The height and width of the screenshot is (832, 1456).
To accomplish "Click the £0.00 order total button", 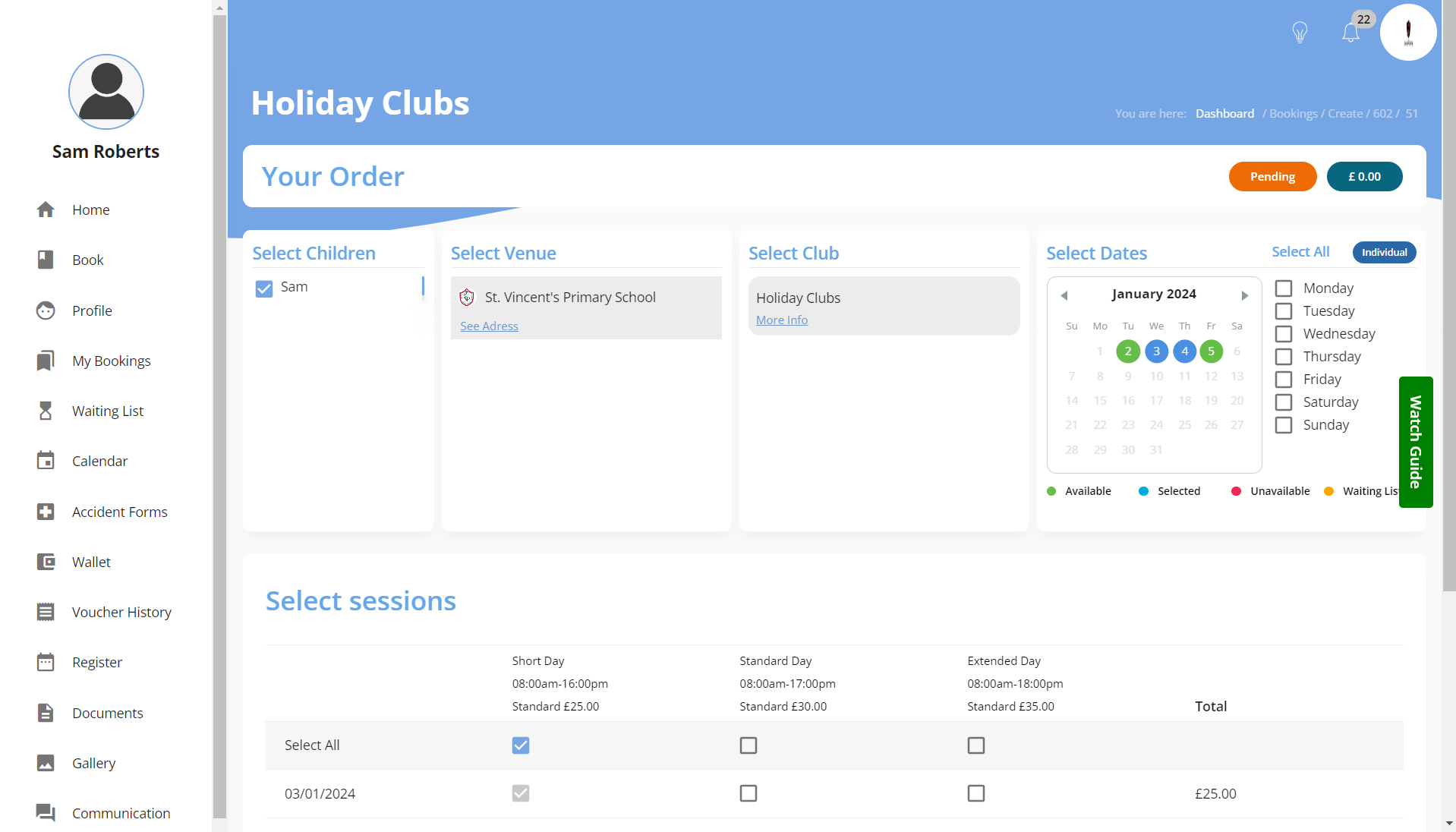I will click(x=1364, y=176).
